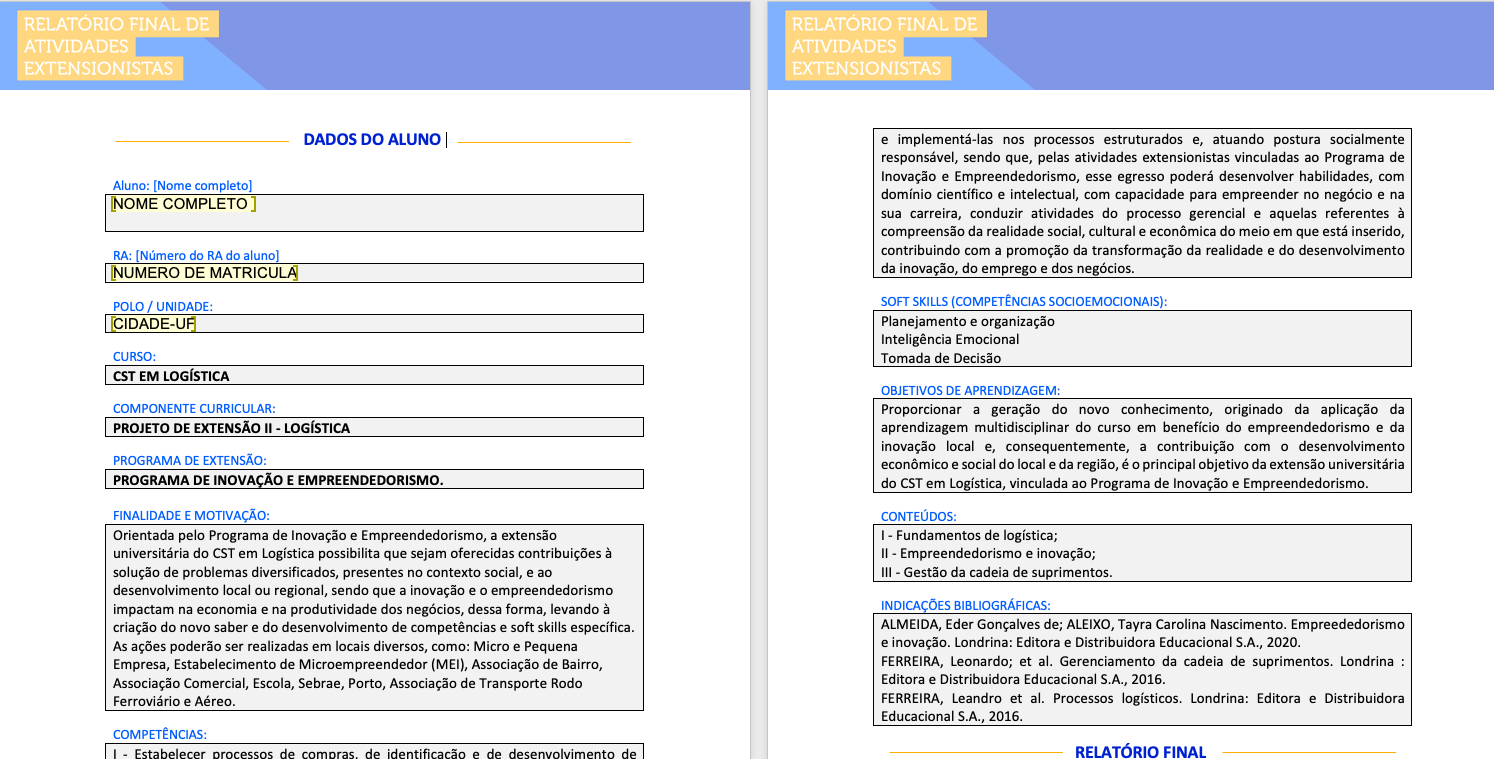Select the NUMERO DE MATRICULA field

coord(374,273)
